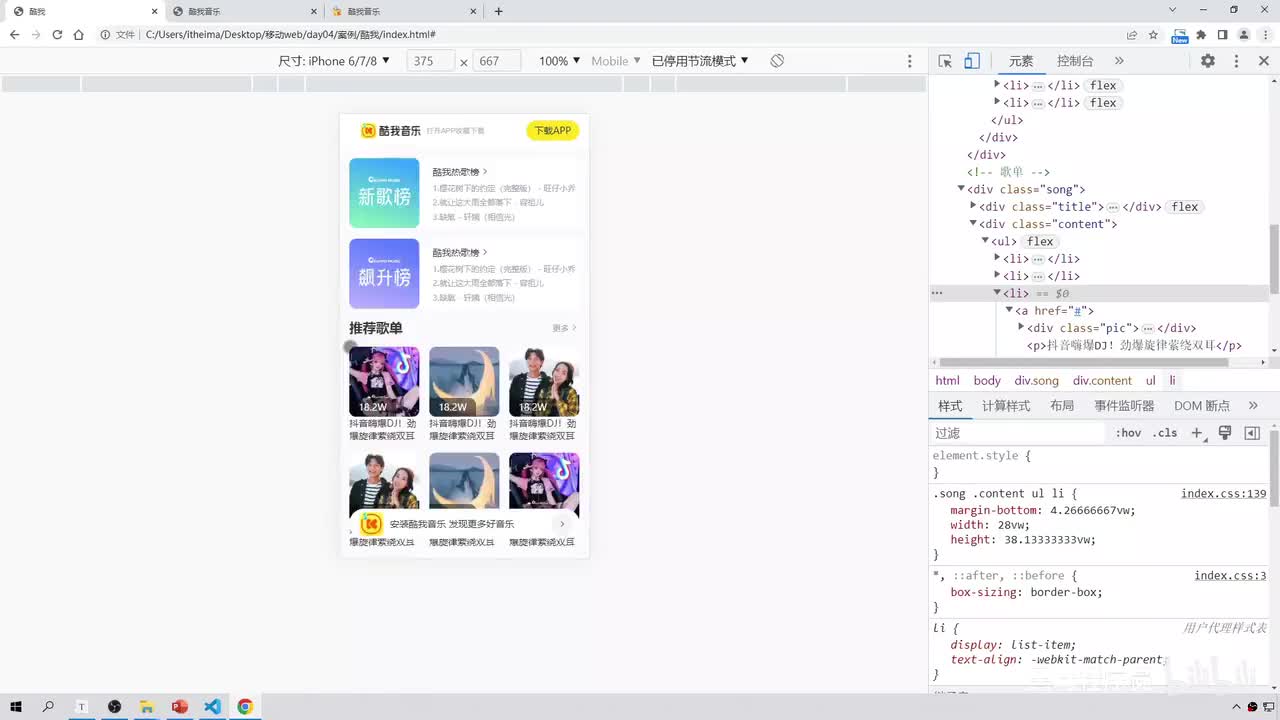Reload the page
This screenshot has height=720, width=1280.
[57, 35]
